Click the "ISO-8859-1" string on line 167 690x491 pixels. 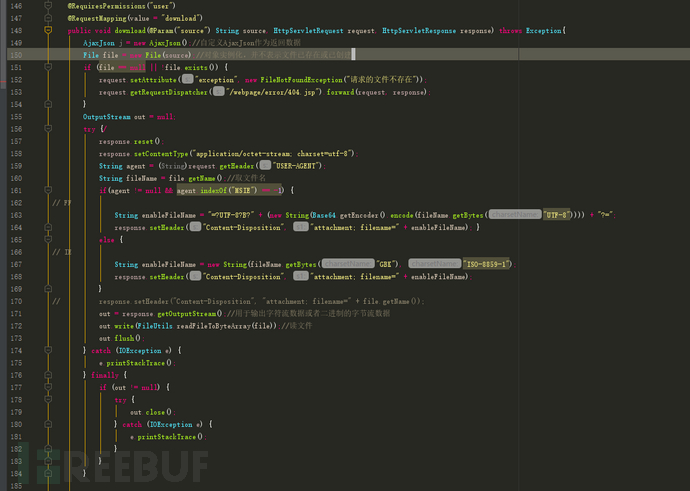point(486,264)
